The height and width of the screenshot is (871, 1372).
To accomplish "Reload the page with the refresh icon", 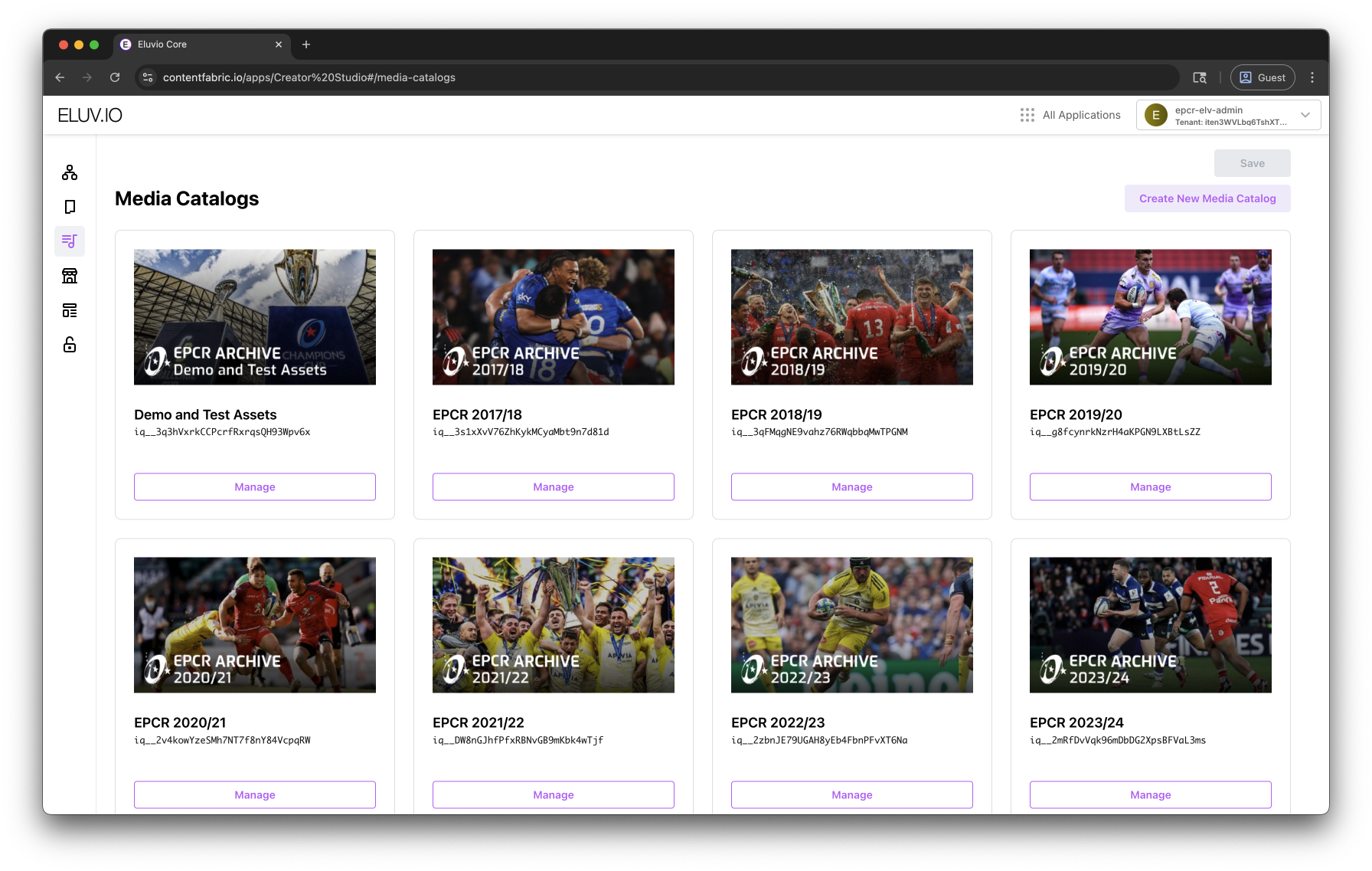I will coord(115,77).
